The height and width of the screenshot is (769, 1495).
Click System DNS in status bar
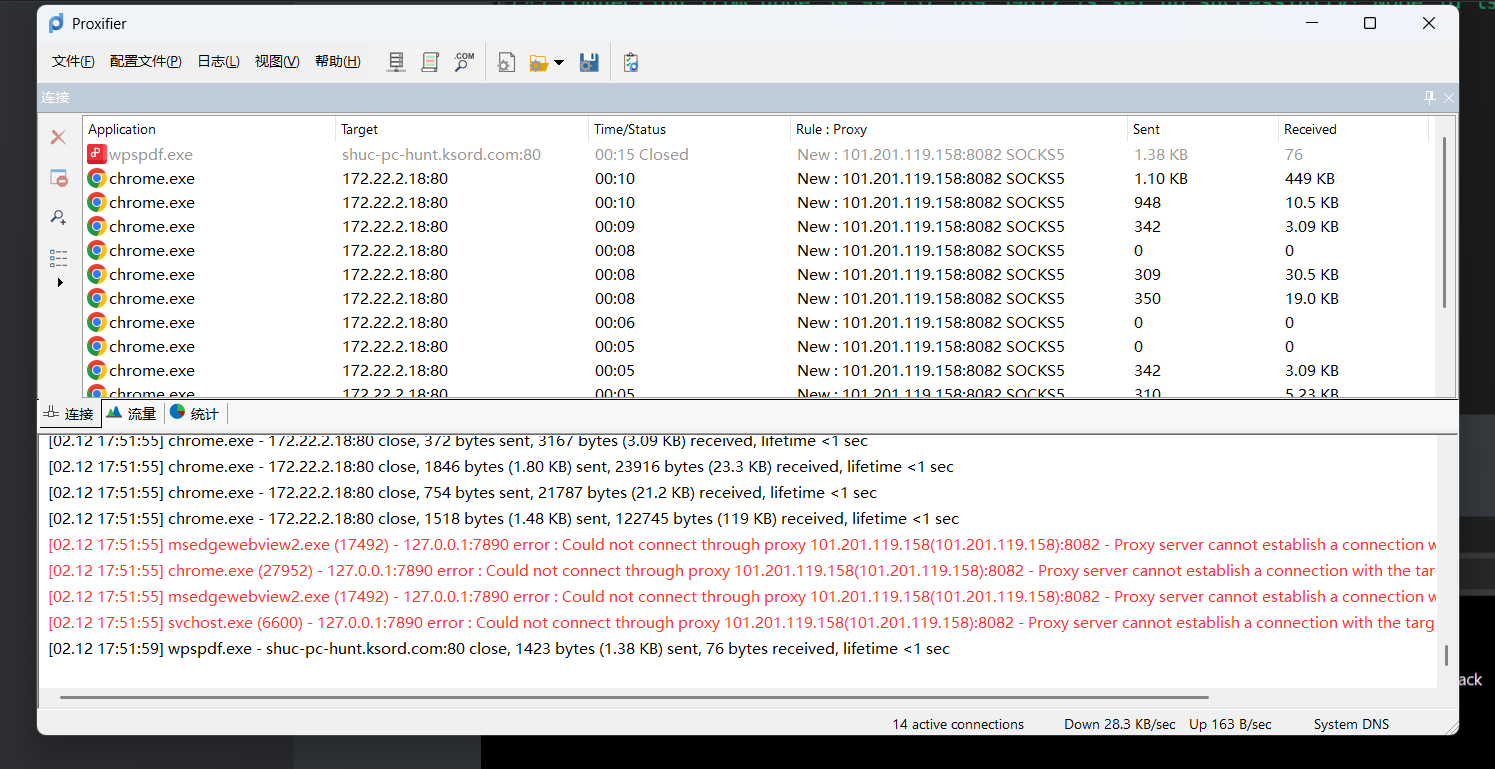(x=1351, y=724)
